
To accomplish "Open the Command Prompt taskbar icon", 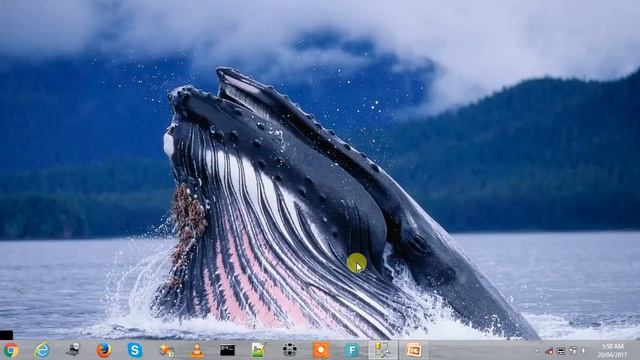I will point(227,350).
